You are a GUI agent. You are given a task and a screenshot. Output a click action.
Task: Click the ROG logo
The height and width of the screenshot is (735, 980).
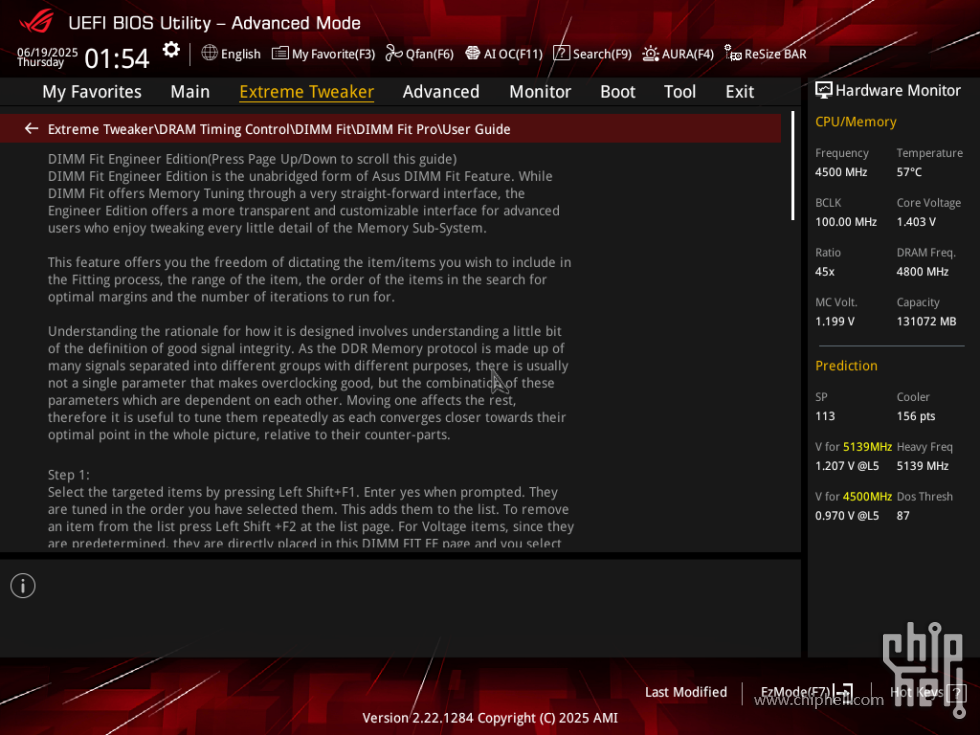coord(36,22)
